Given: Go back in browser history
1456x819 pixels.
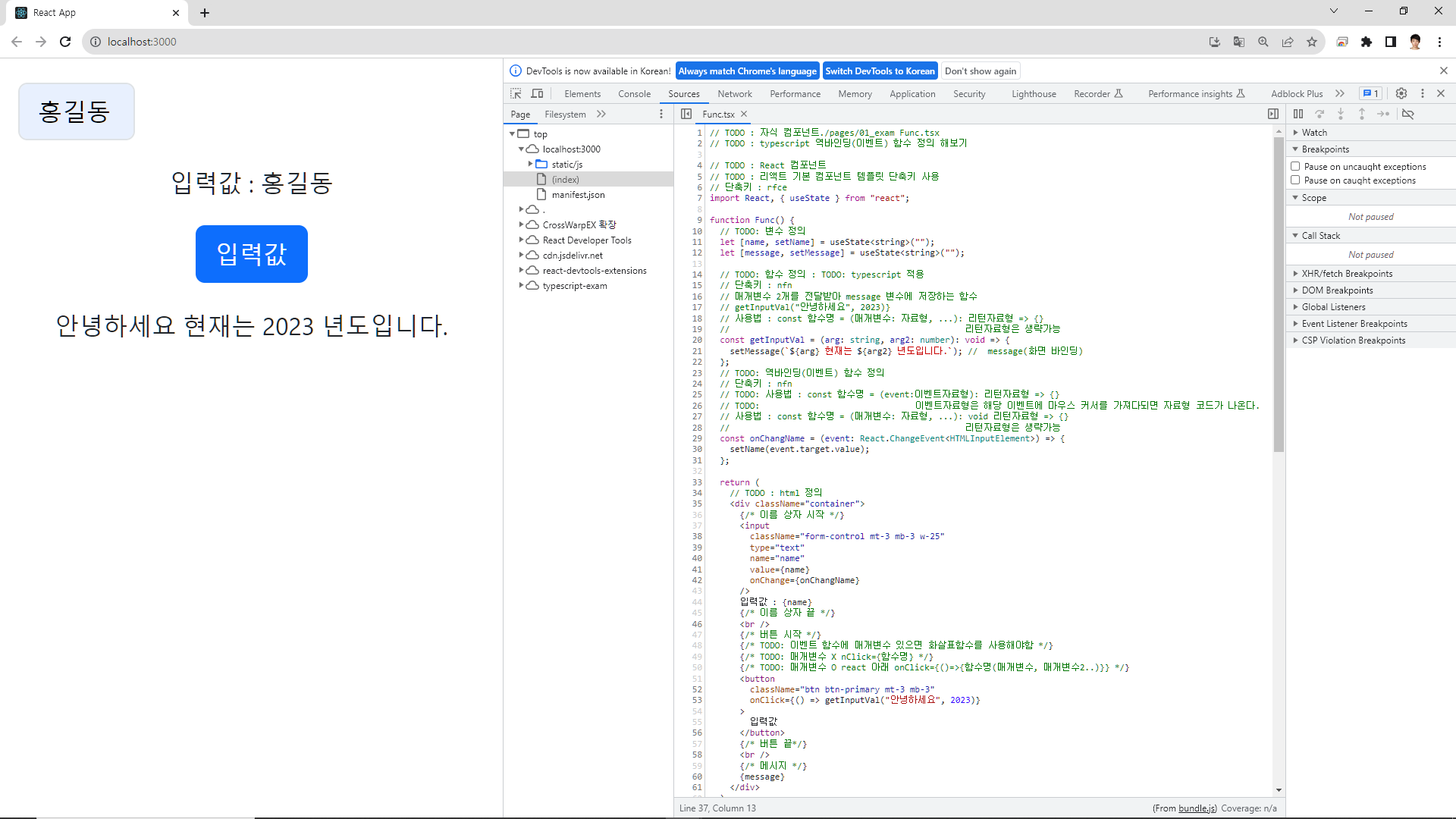Looking at the screenshot, I should [17, 42].
